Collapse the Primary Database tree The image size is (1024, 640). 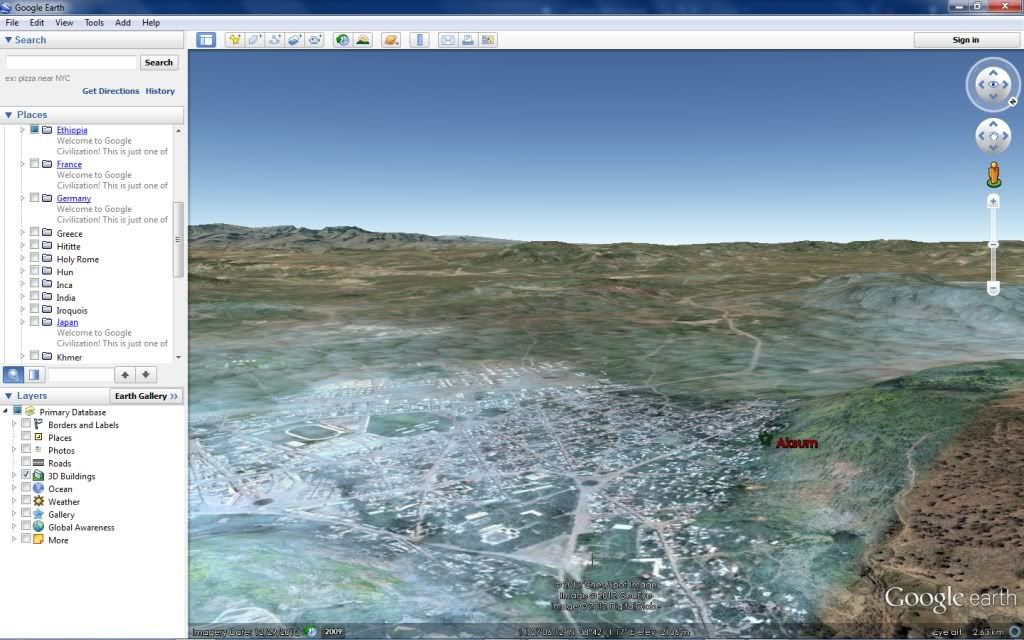(6, 411)
